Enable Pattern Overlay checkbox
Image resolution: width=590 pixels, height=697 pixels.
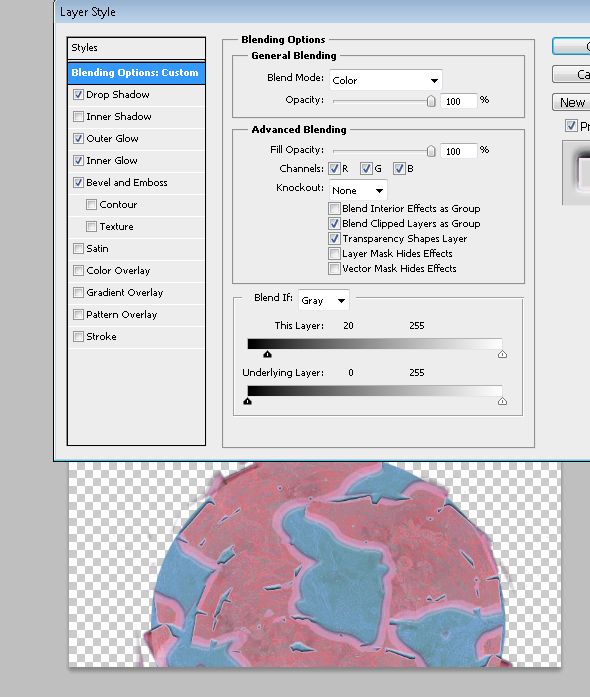[78, 315]
